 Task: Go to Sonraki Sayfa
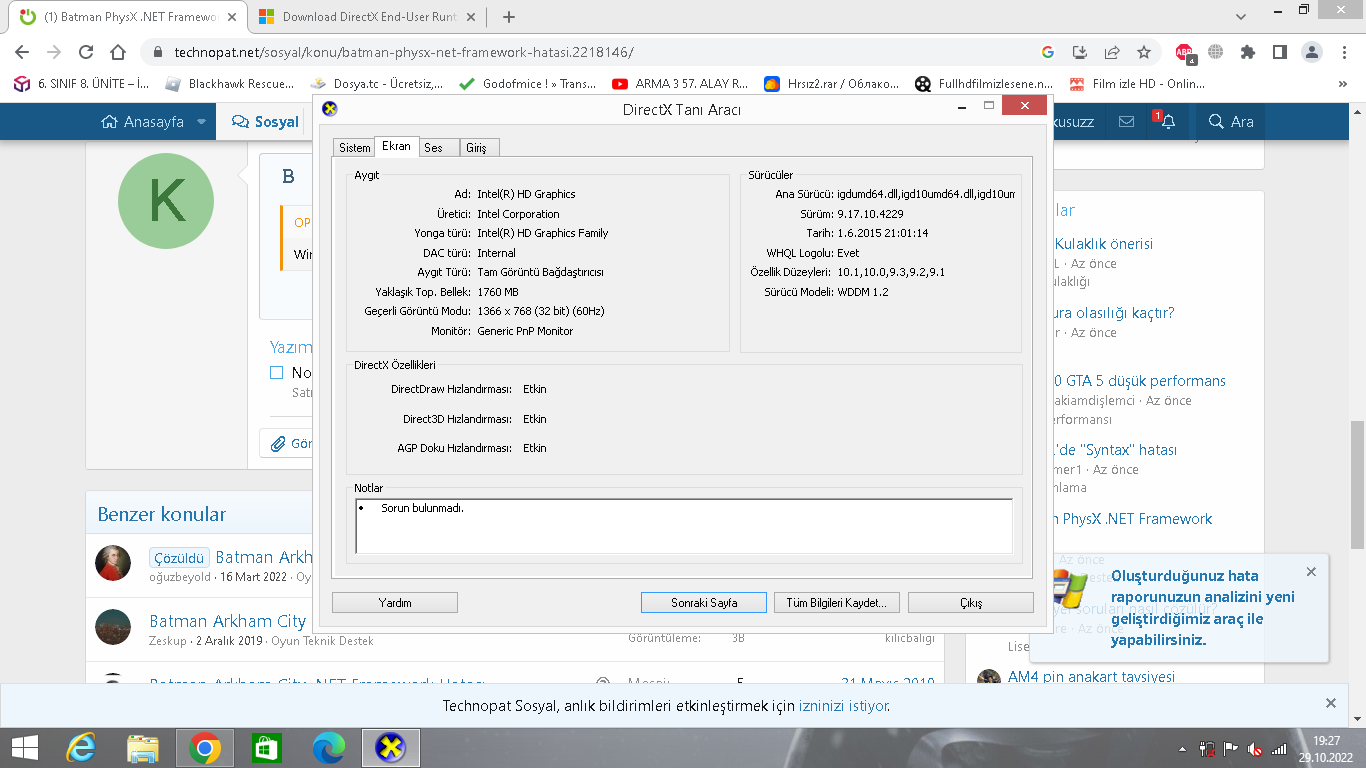click(704, 603)
